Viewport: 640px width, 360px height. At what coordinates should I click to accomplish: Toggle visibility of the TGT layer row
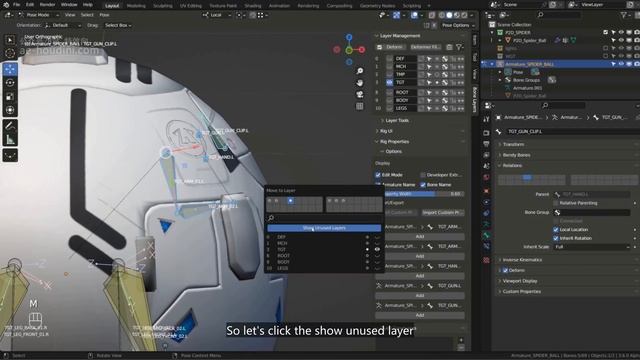point(389,82)
